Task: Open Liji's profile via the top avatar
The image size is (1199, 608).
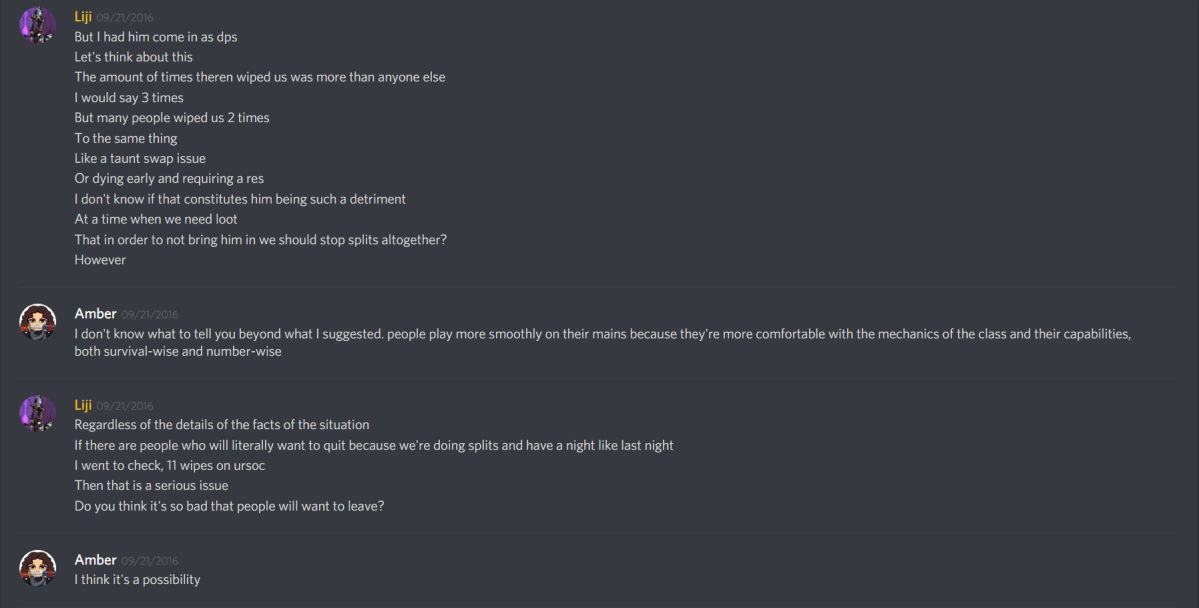Action: 37,25
